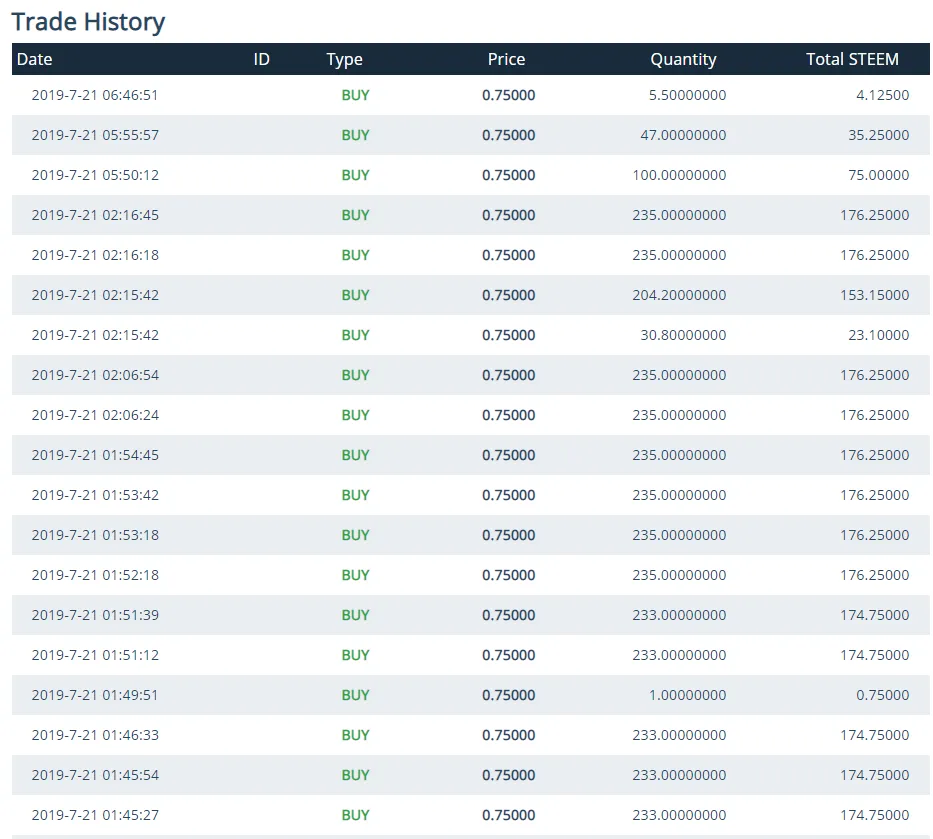Click the 47.00000000 quantity cell
Image resolution: width=933 pixels, height=839 pixels.
click(x=683, y=135)
